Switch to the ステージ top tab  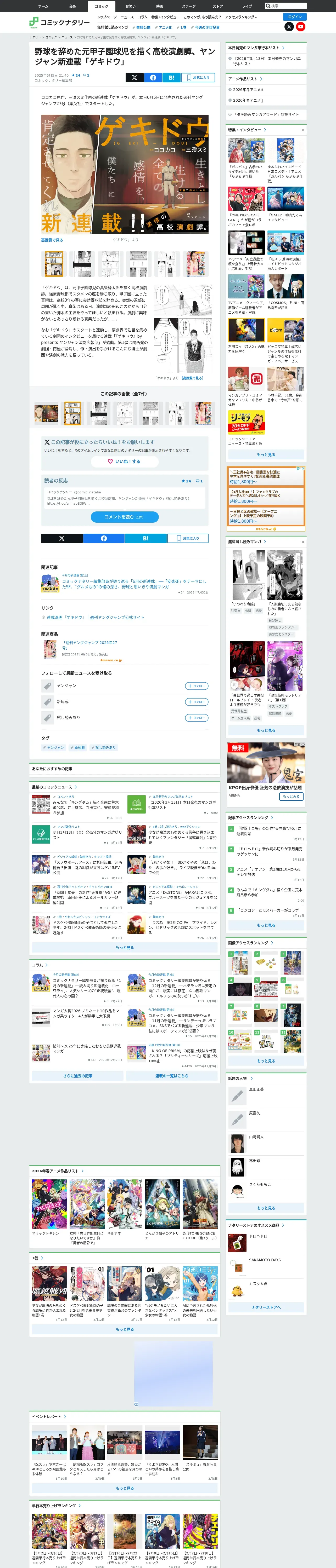(x=188, y=6)
